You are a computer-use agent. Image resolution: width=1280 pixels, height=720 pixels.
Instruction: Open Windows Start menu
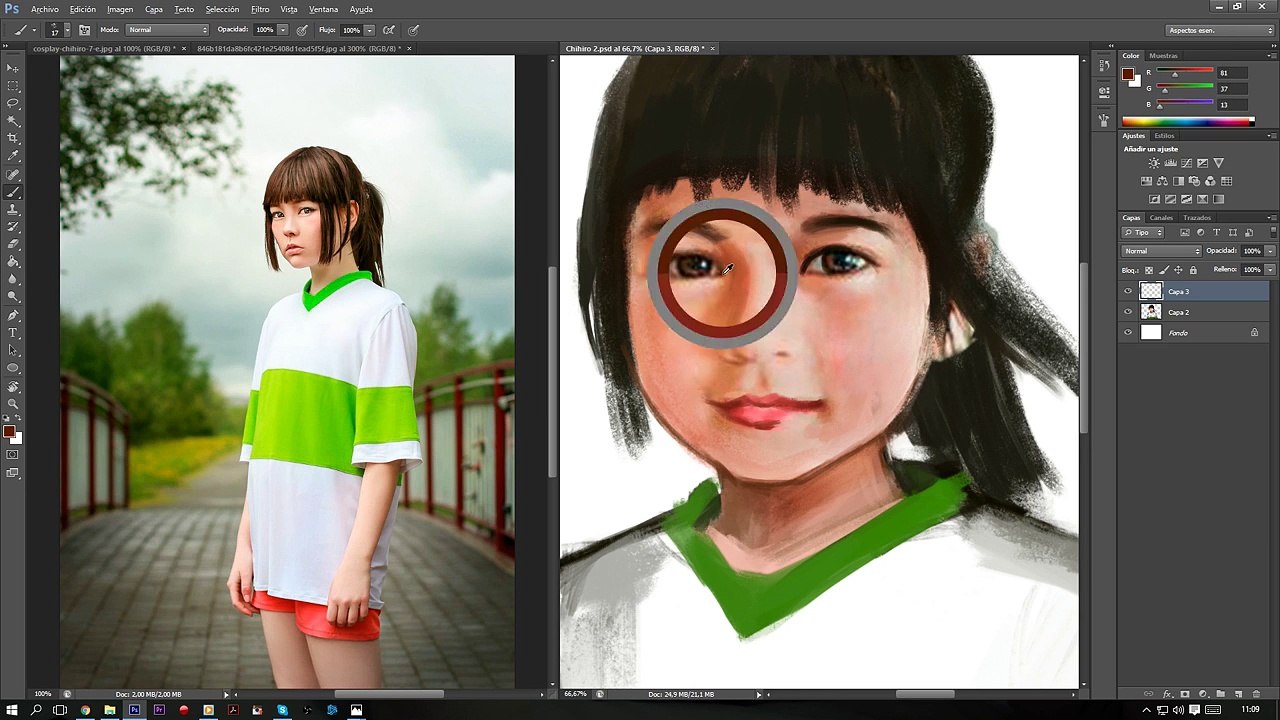click(x=12, y=710)
